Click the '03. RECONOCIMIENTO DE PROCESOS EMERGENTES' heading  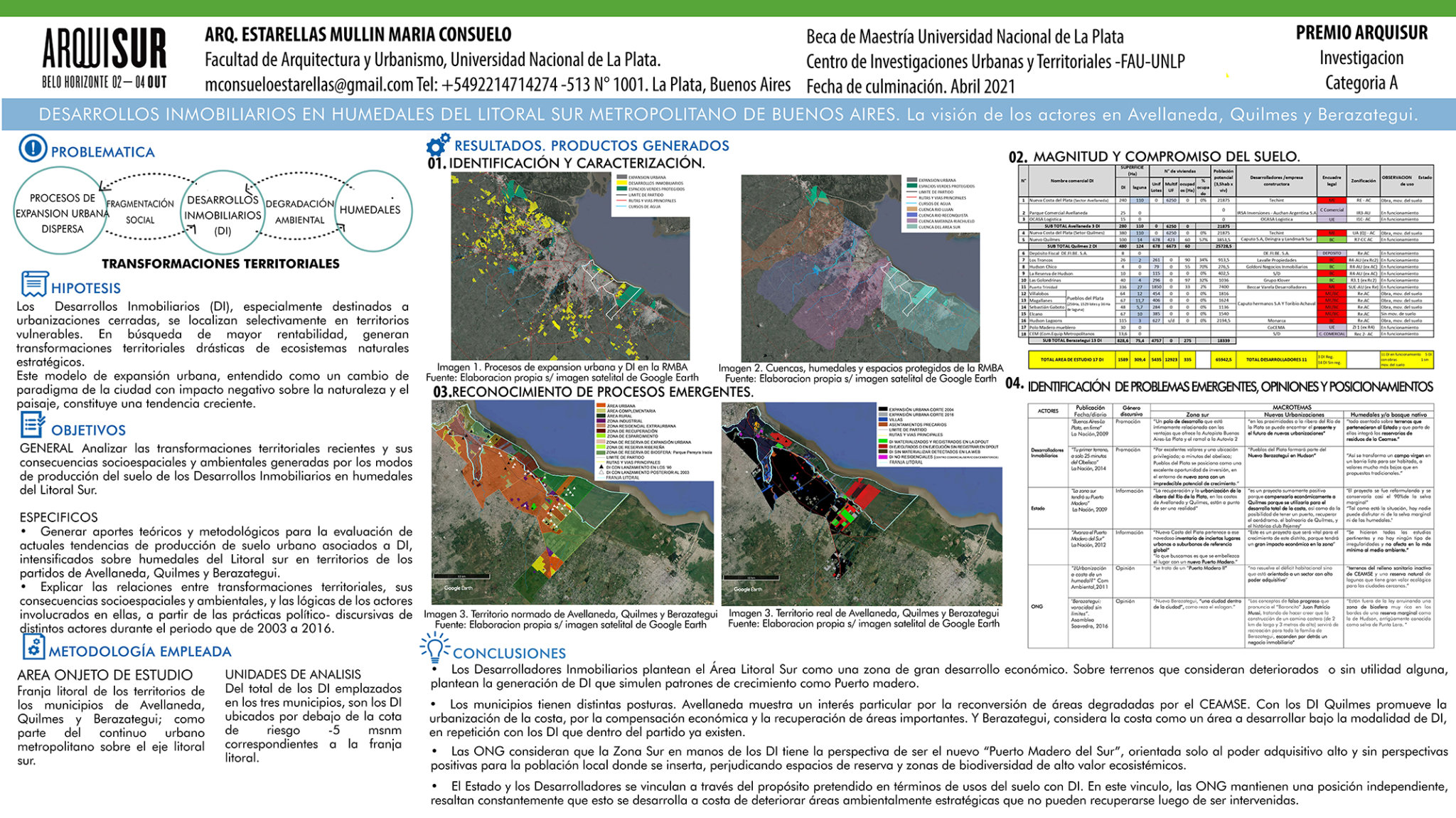tap(593, 392)
